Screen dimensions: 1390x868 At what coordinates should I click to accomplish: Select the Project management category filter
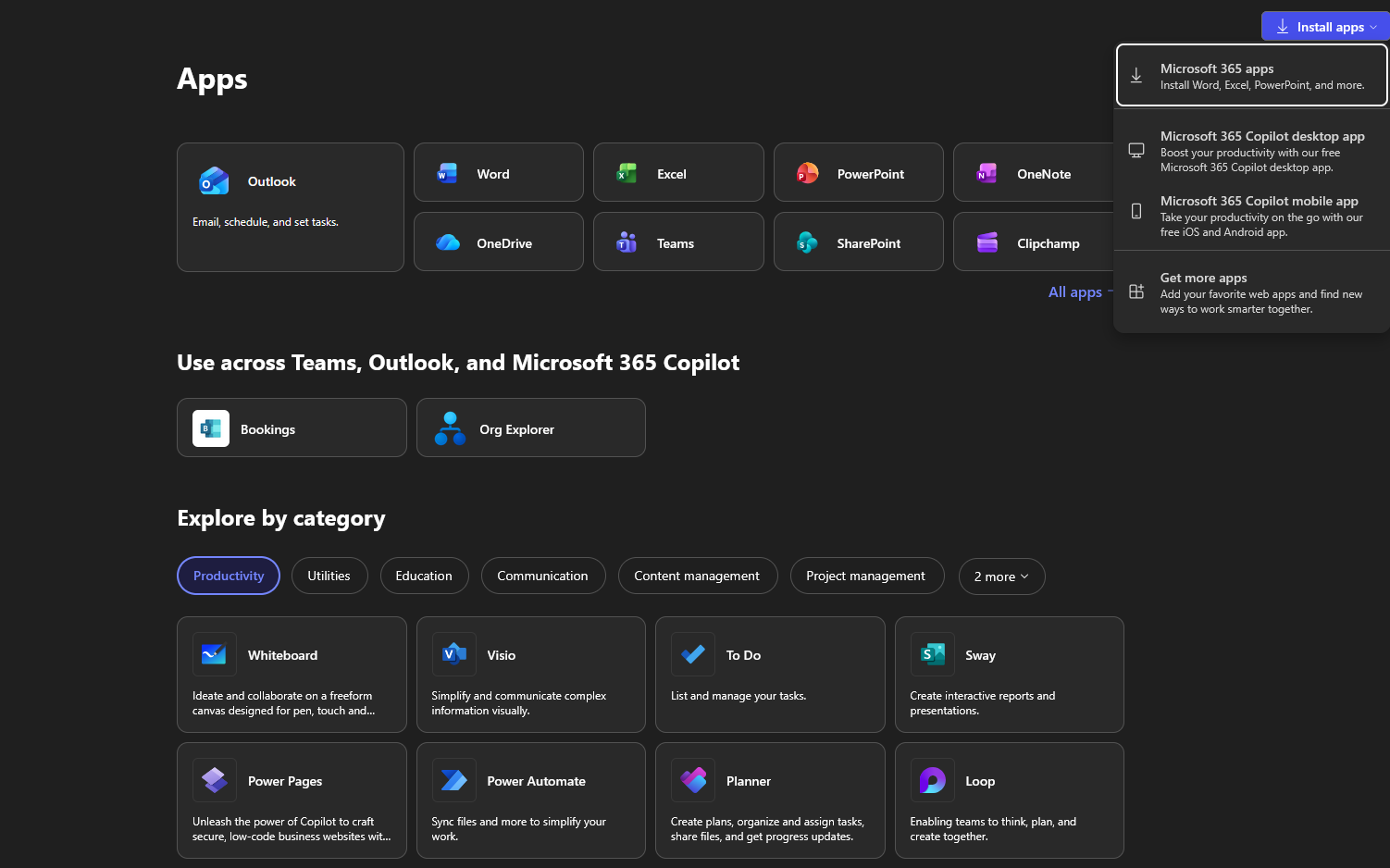tap(866, 576)
